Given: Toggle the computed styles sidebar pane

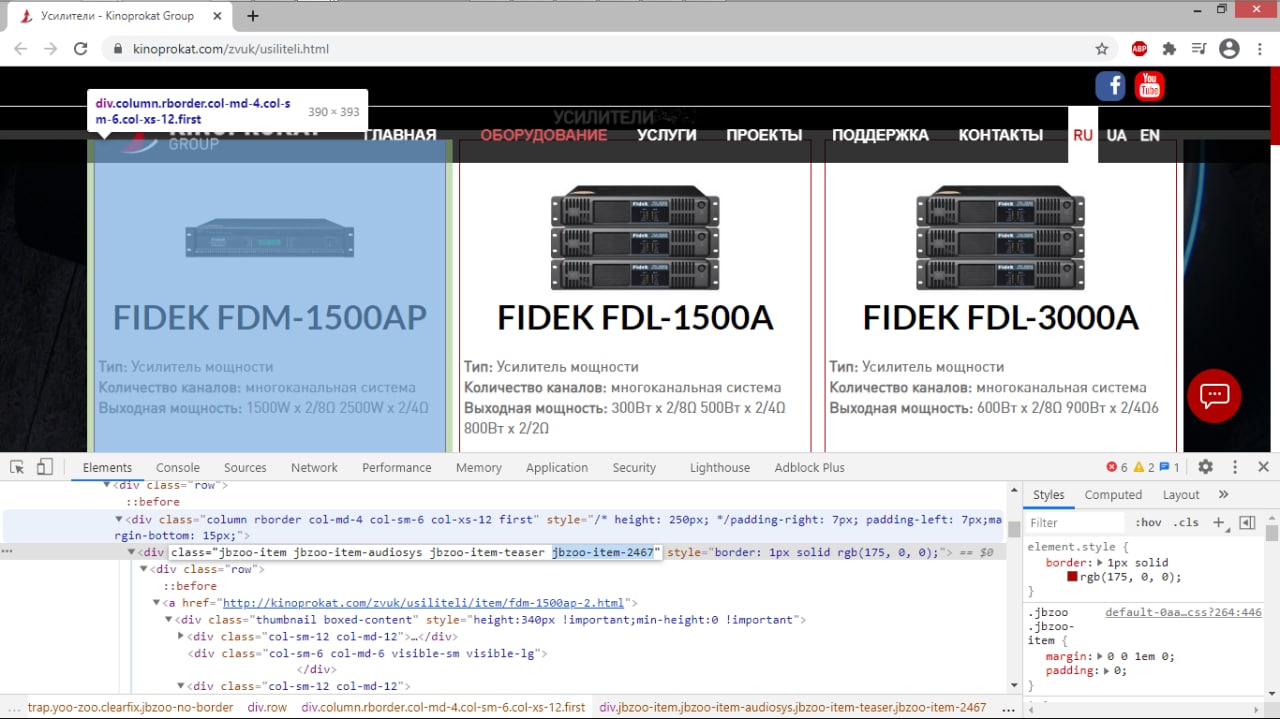Looking at the screenshot, I should [x=1247, y=522].
